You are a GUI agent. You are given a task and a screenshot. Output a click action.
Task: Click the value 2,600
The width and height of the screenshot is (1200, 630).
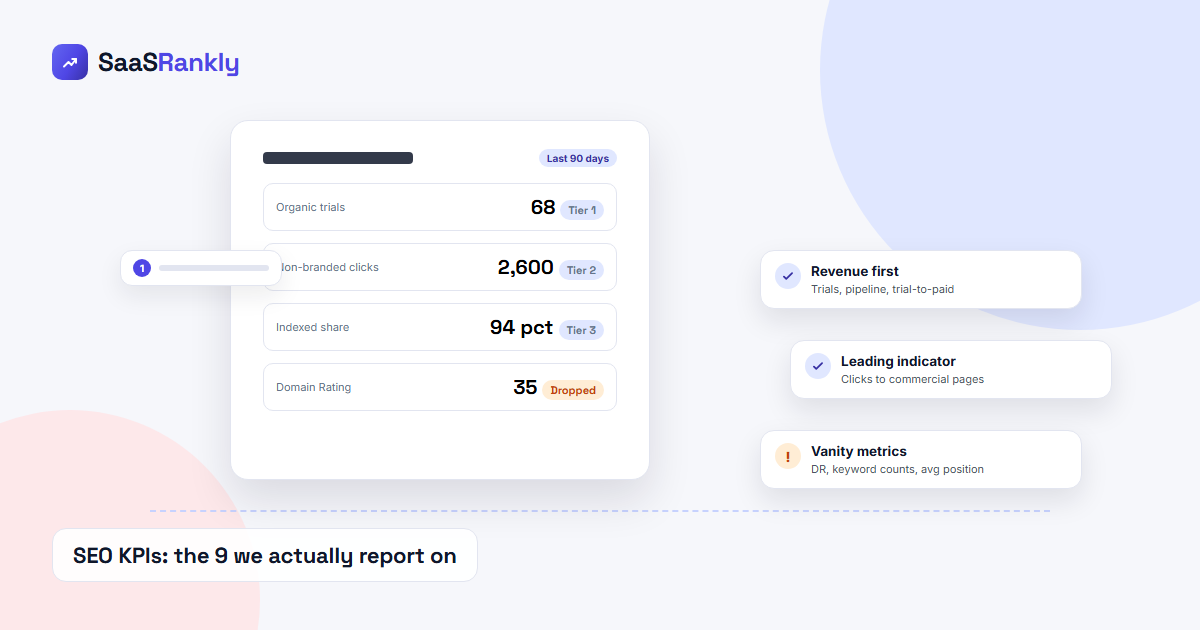(x=526, y=267)
